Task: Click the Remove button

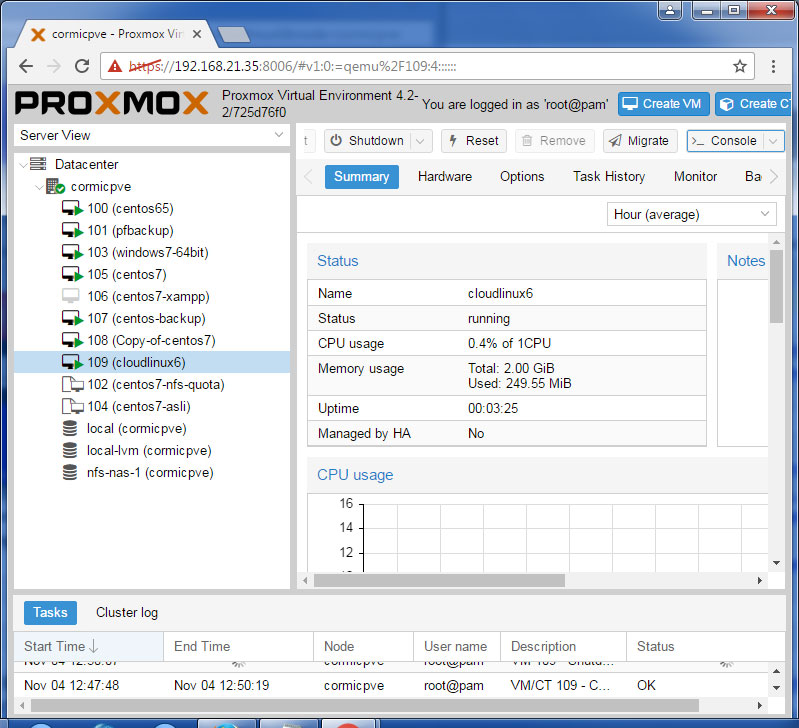Action: click(554, 141)
